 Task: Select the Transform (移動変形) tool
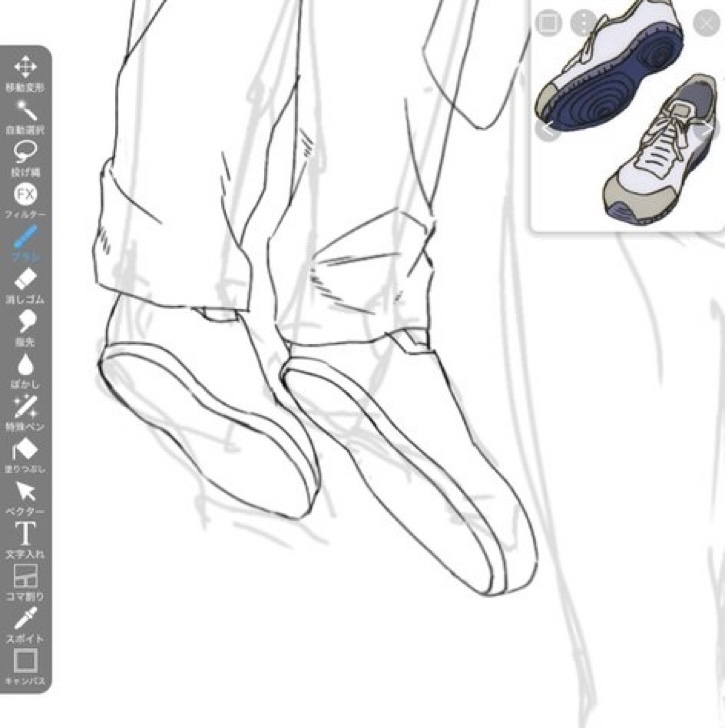tap(25, 68)
